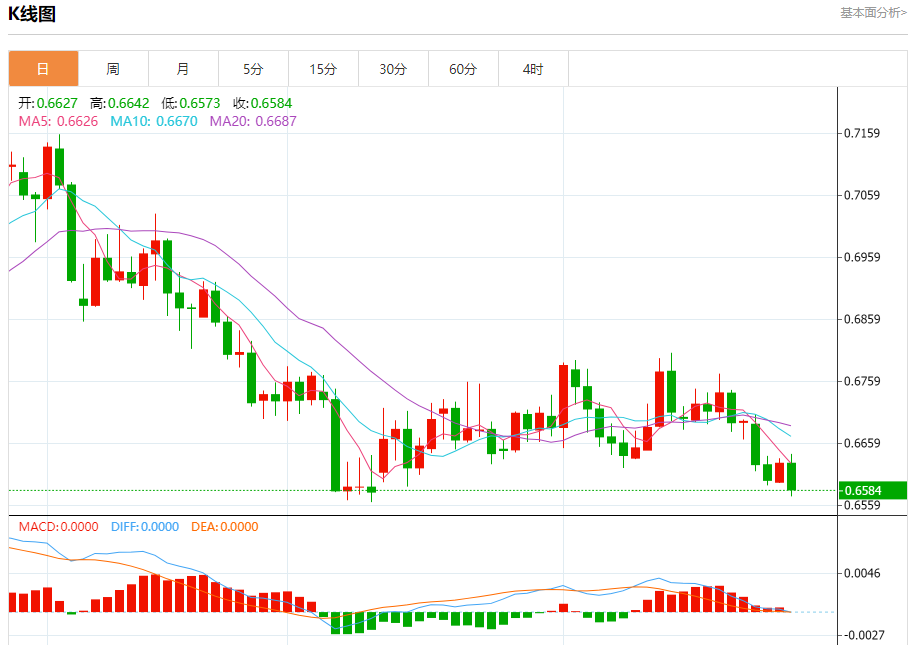Open the 60分 interval tab
Viewport: 918px width, 645px height.
[x=463, y=69]
